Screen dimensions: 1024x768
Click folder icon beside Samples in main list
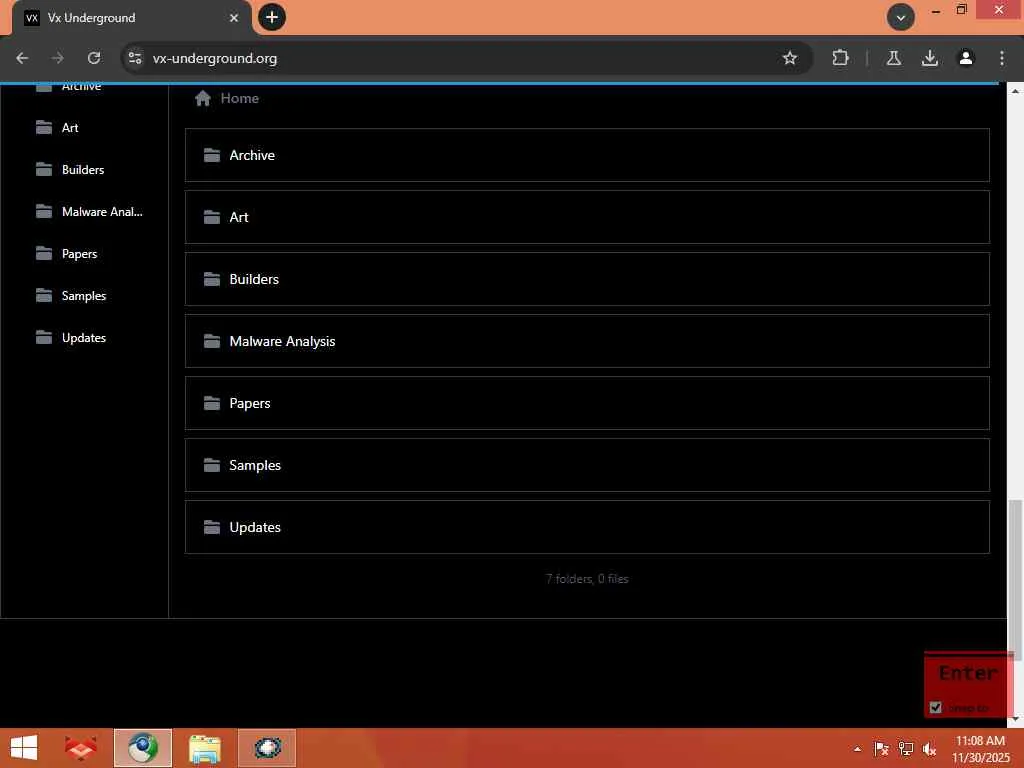212,466
